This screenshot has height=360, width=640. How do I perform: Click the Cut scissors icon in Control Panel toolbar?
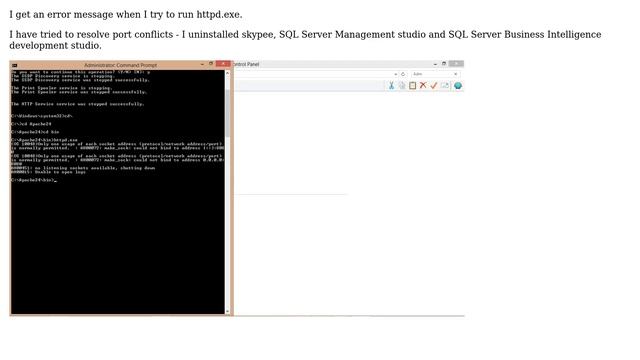[x=391, y=85]
